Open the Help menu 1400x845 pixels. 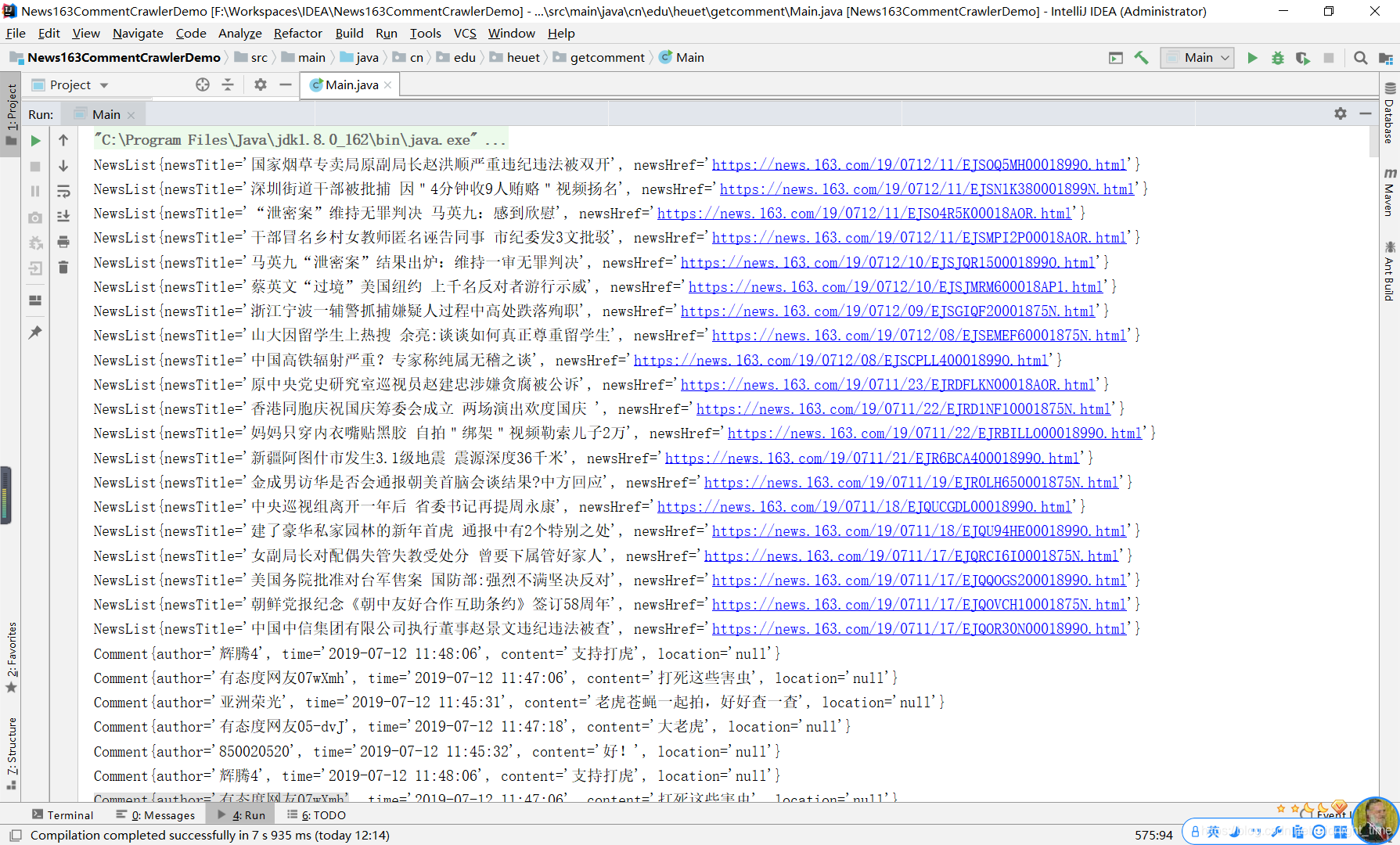pos(561,34)
